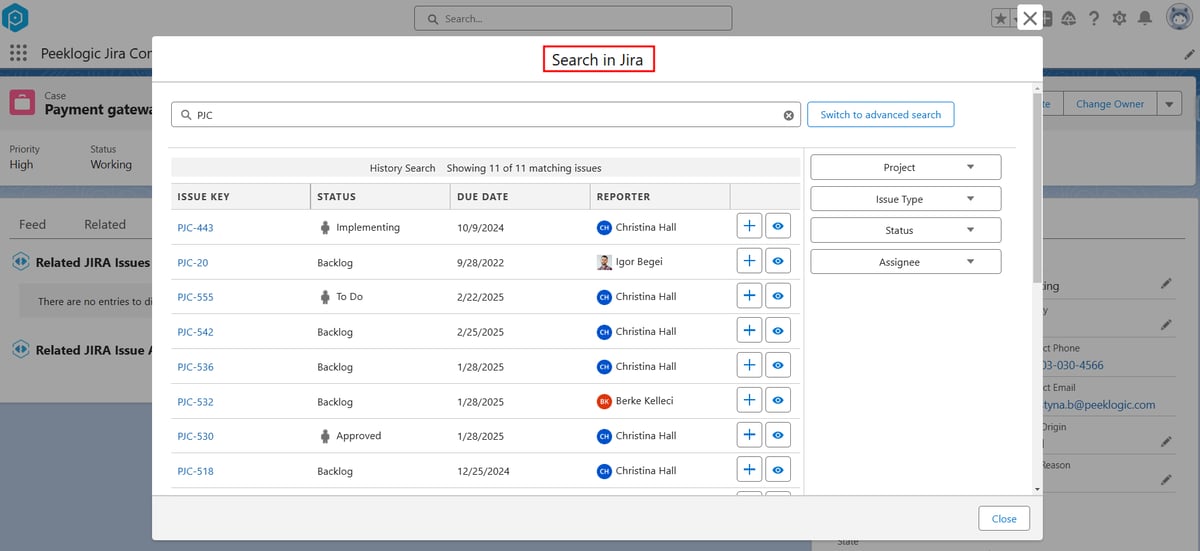This screenshot has height=551, width=1200.
Task: Preview issue PJC-518 via eye icon
Action: coord(778,470)
